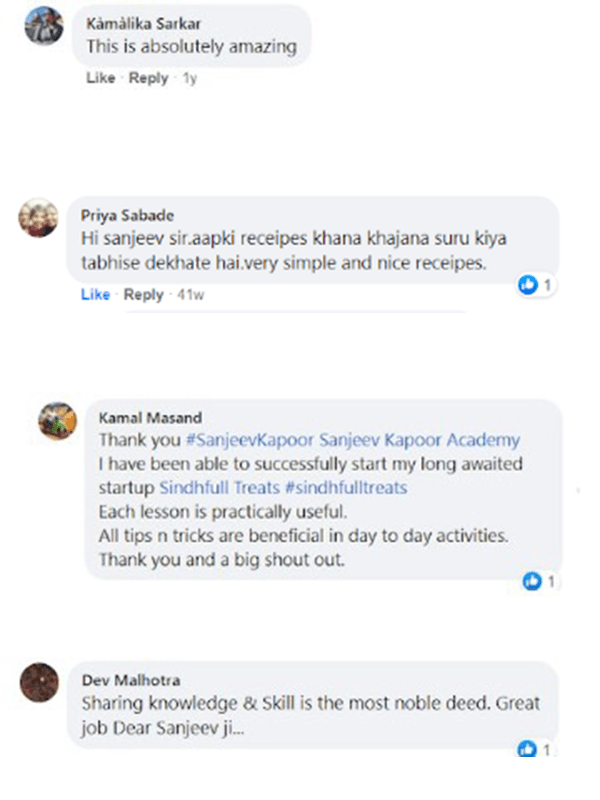Open Dev Malhotra's profile name
This screenshot has width=600, height=800.
(132, 680)
